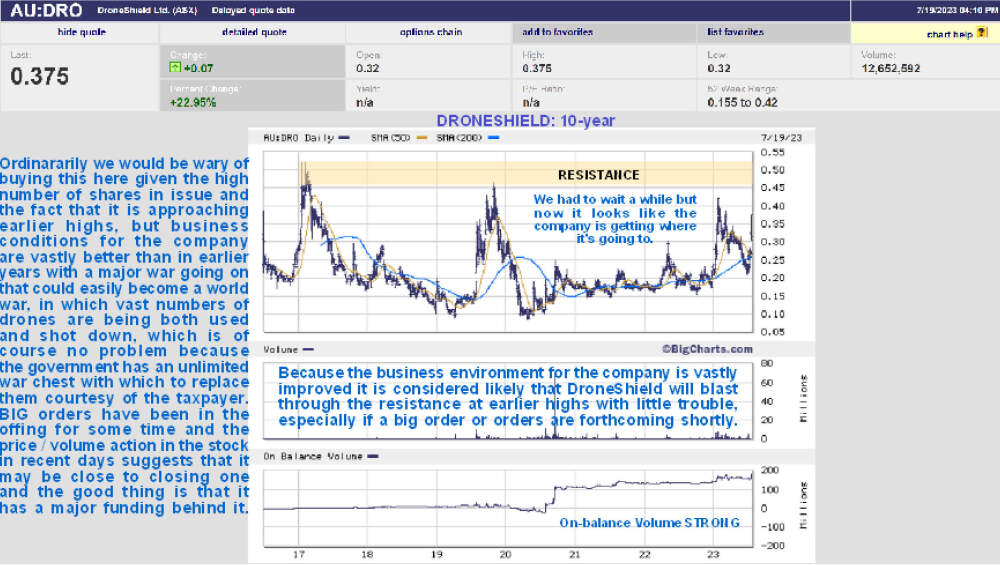The height and width of the screenshot is (565, 1000).
Task: Select list favorites
Action: tap(735, 32)
